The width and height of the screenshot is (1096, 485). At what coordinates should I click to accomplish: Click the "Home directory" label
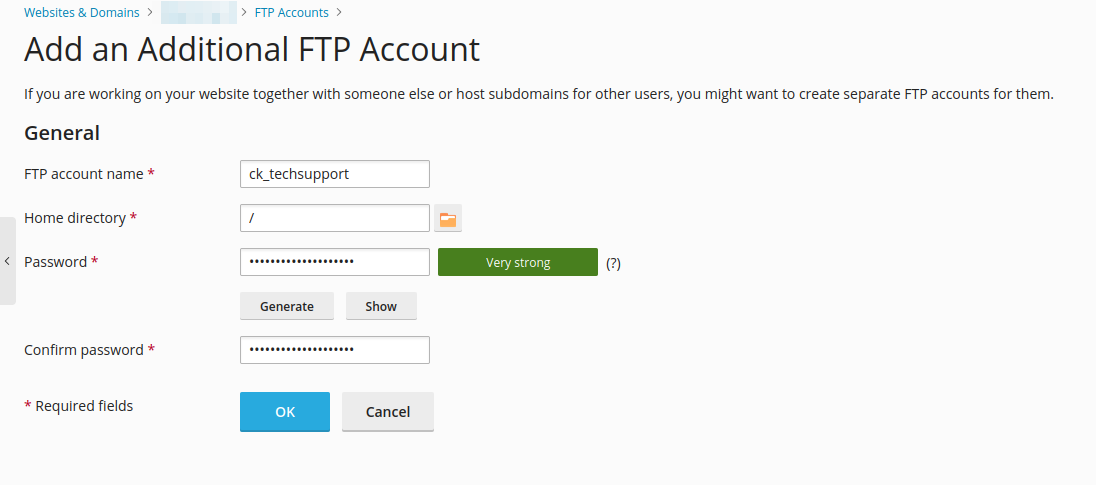coord(75,218)
